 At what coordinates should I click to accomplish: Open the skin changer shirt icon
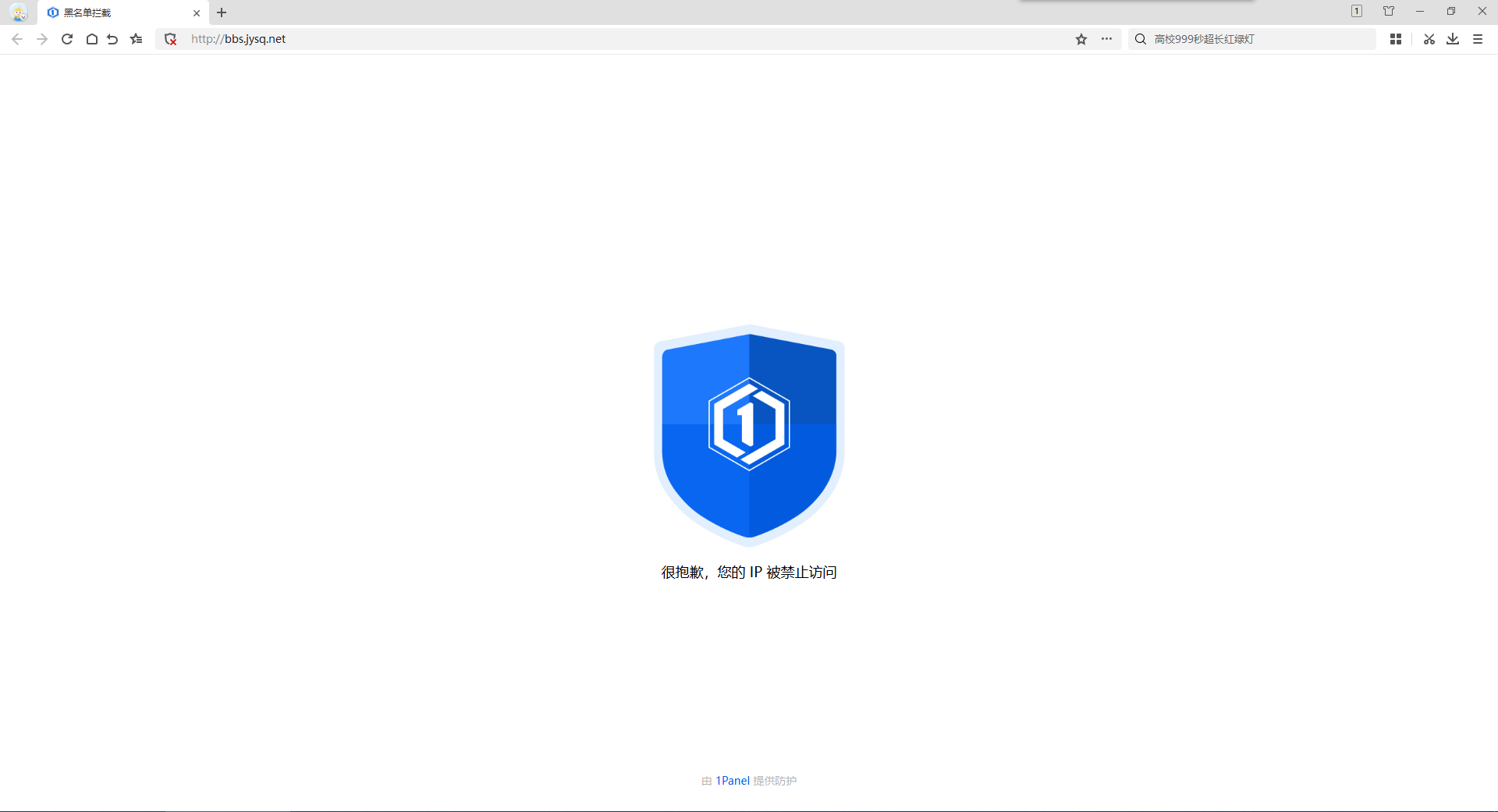pos(1389,11)
